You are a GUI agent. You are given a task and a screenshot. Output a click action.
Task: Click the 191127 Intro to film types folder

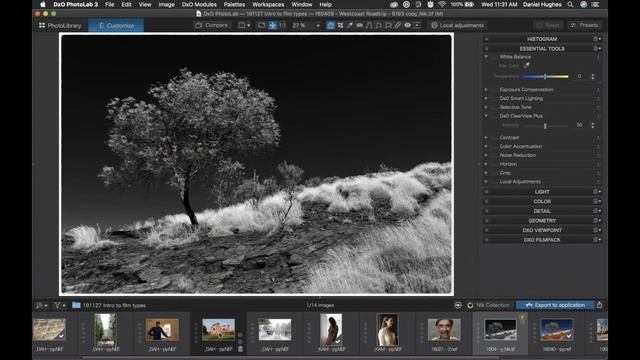[x=109, y=305]
